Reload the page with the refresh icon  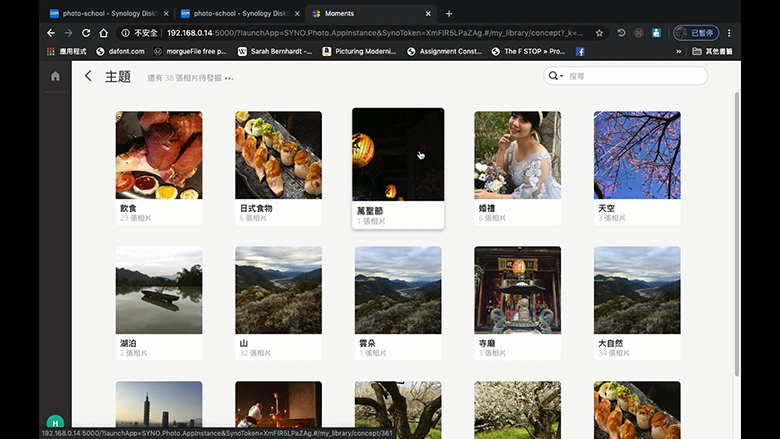(86, 33)
